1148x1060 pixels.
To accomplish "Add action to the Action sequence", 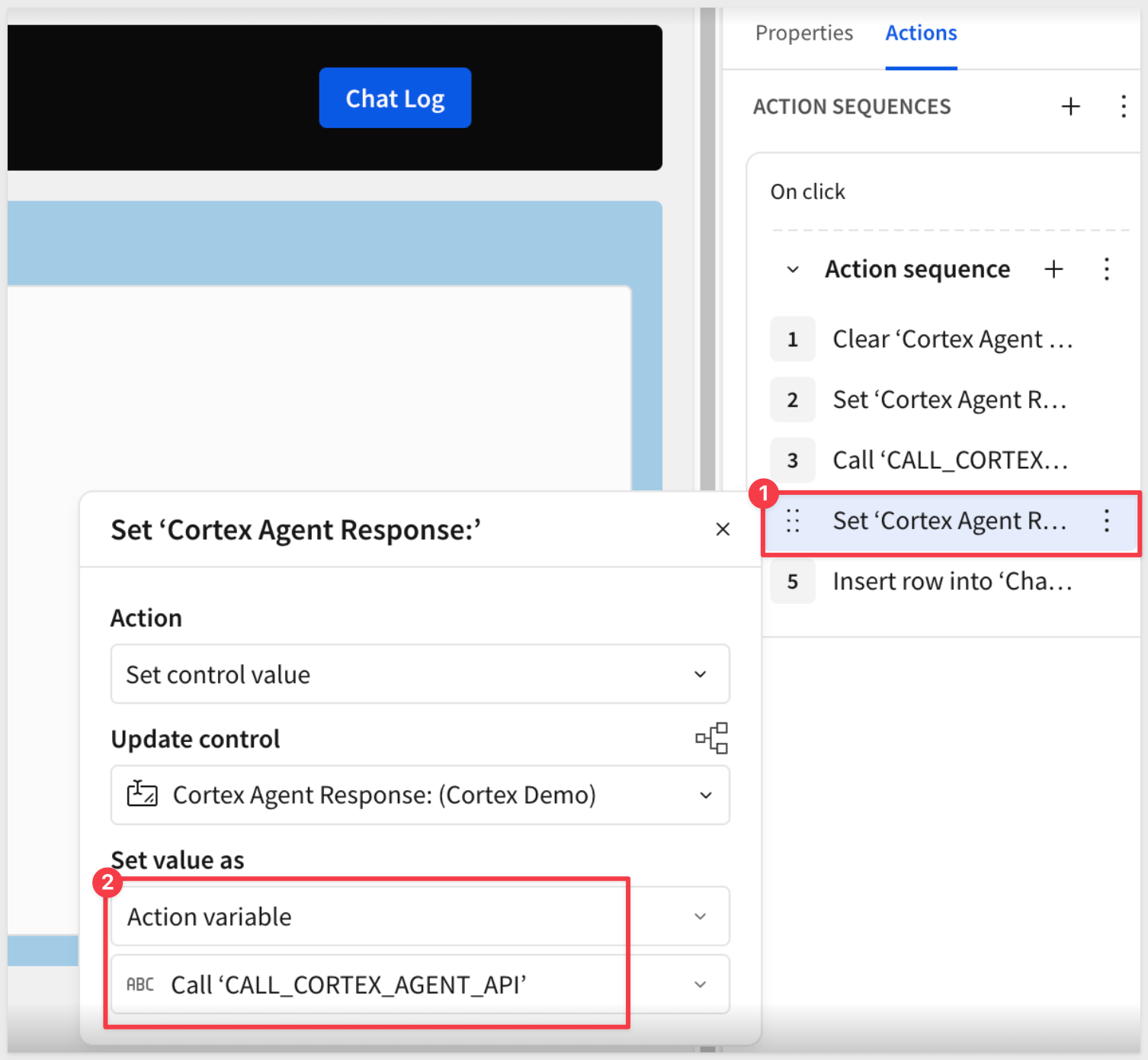I will [1053, 269].
